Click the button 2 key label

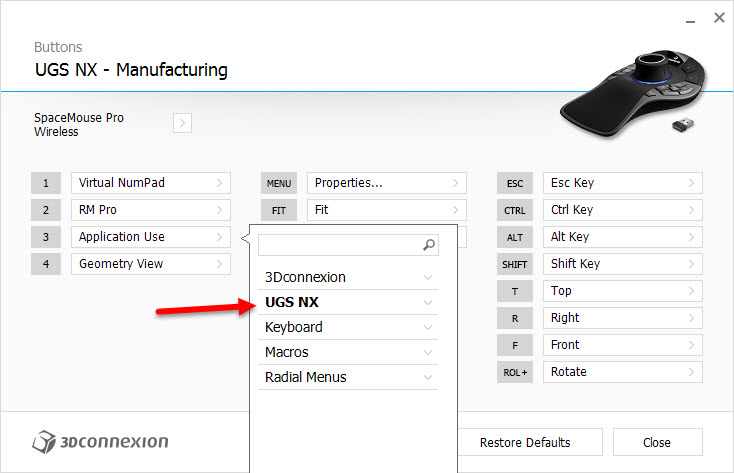pyautogui.click(x=46, y=210)
